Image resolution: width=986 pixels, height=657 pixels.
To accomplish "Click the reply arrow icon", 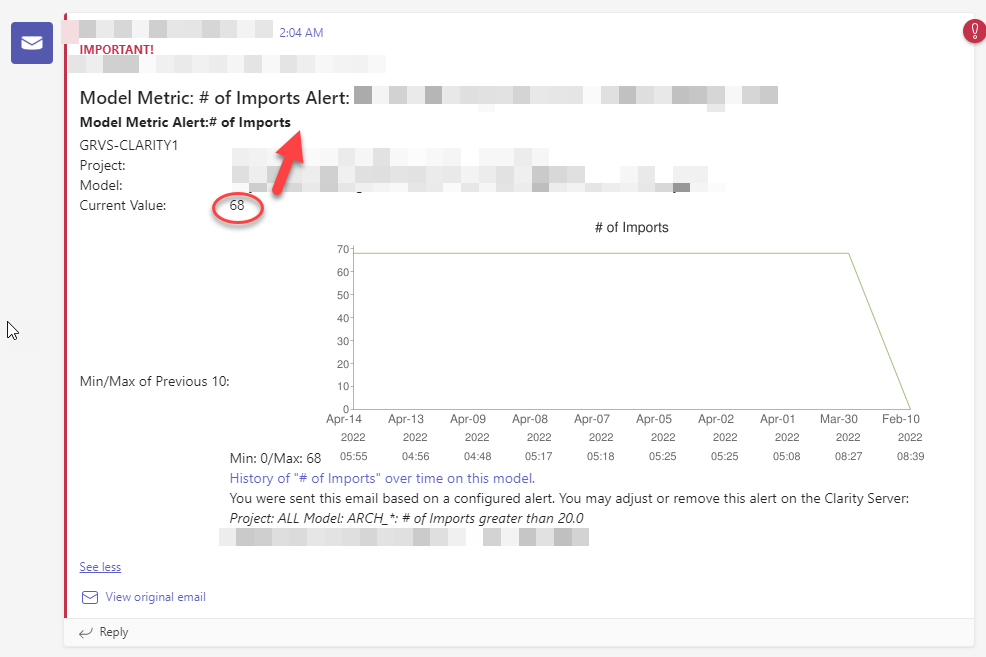I will [x=86, y=632].
